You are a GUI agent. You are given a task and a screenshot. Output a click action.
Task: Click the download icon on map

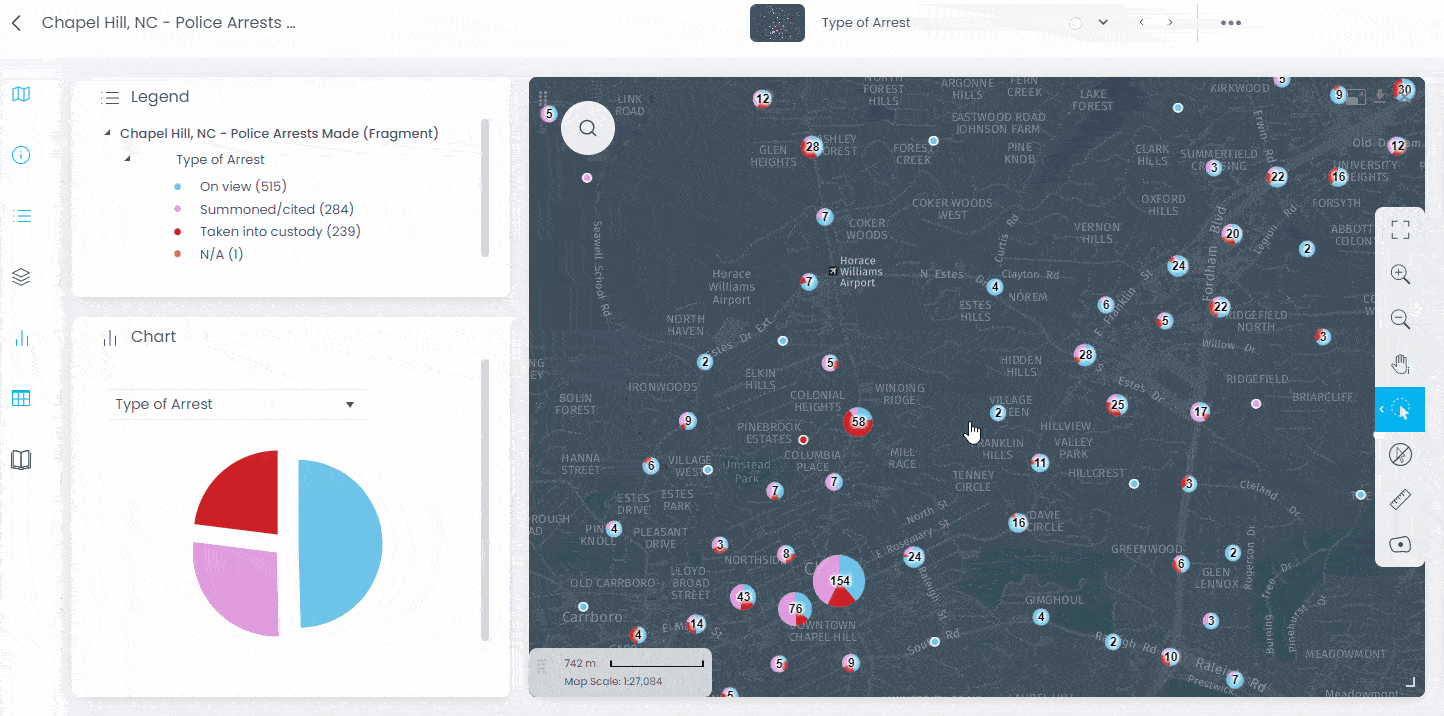coord(1380,97)
